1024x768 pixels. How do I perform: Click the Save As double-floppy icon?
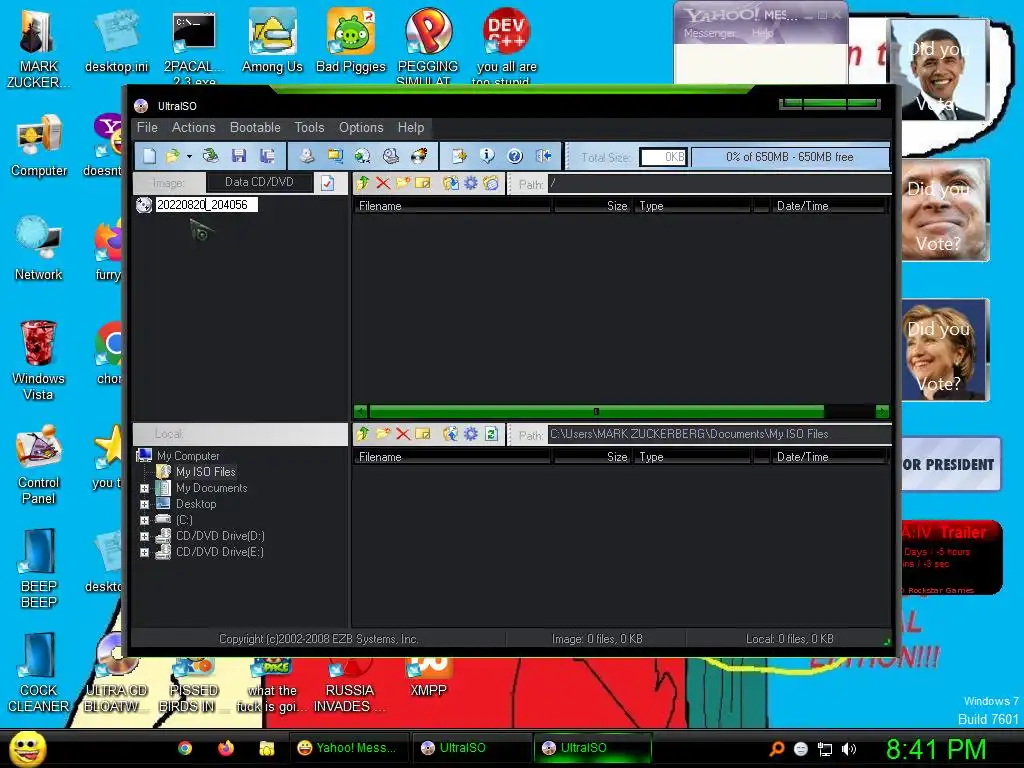[267, 156]
